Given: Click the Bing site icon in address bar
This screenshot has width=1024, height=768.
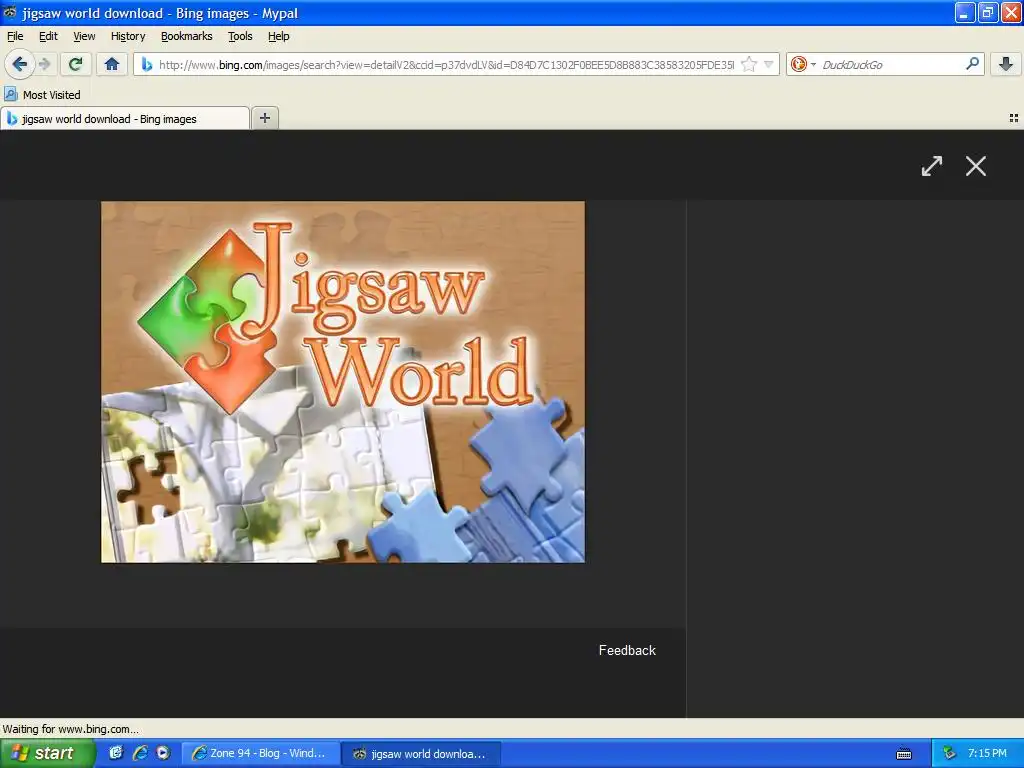Looking at the screenshot, I should [x=147, y=64].
